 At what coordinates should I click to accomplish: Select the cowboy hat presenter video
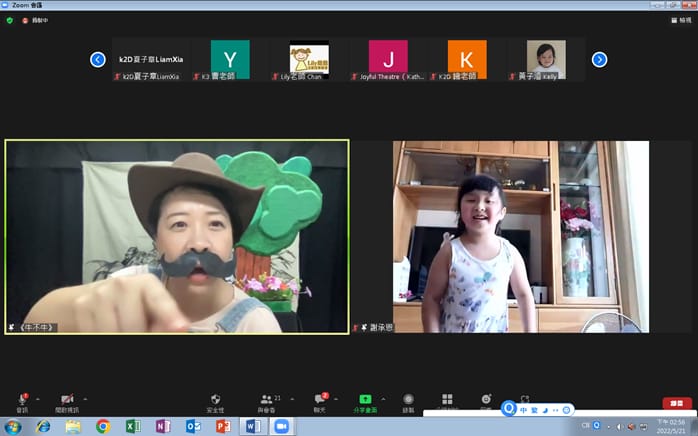pos(177,236)
